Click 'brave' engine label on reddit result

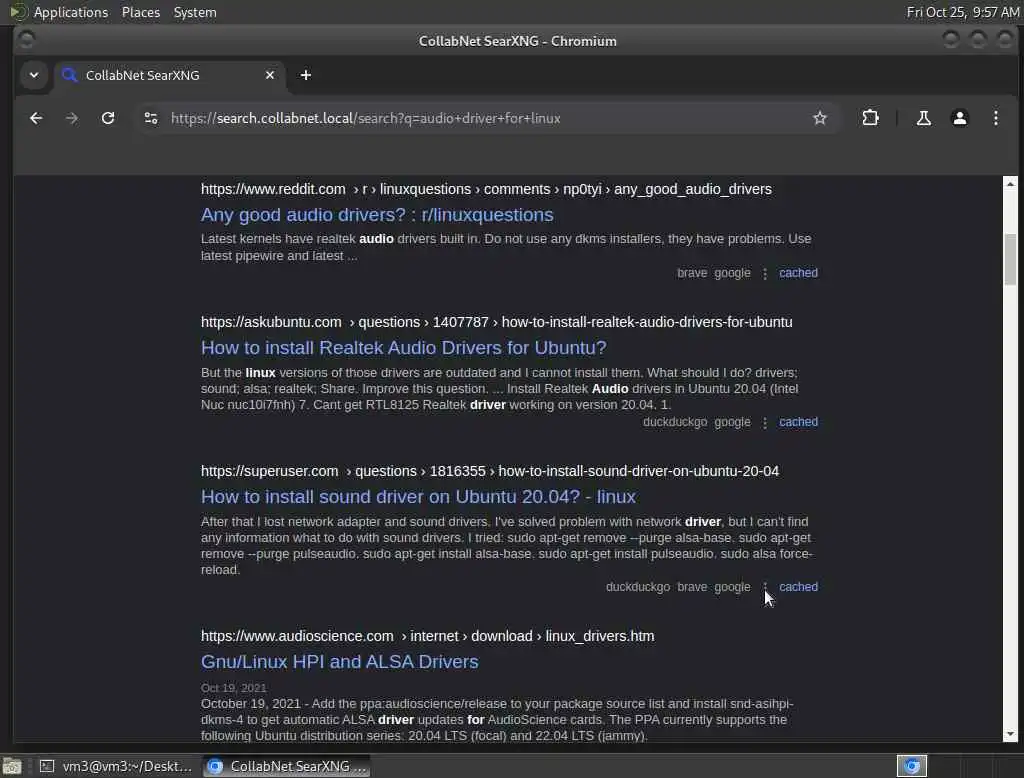[x=692, y=273]
